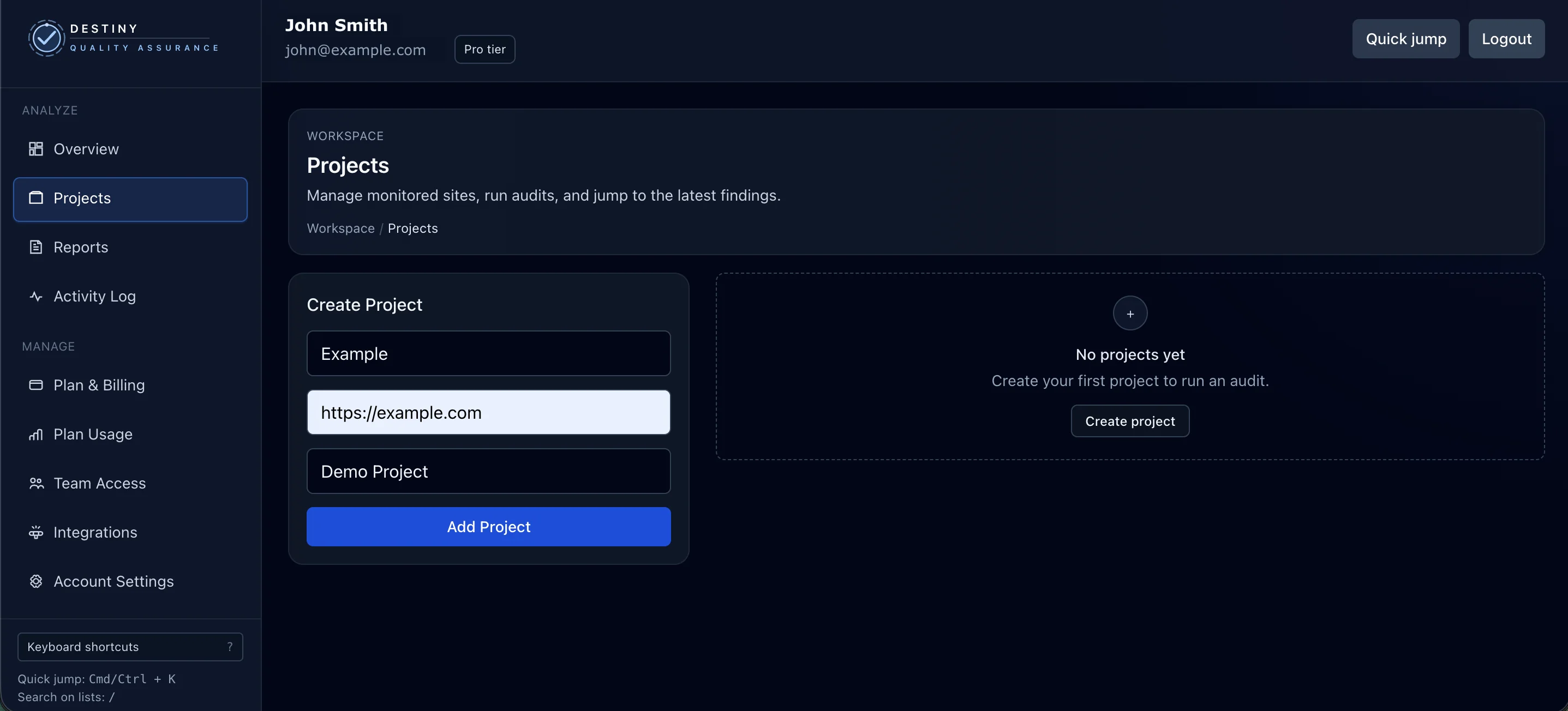Image resolution: width=1568 pixels, height=711 pixels.
Task: Click 'Search on lists: /' hint text
Action: click(x=65, y=697)
